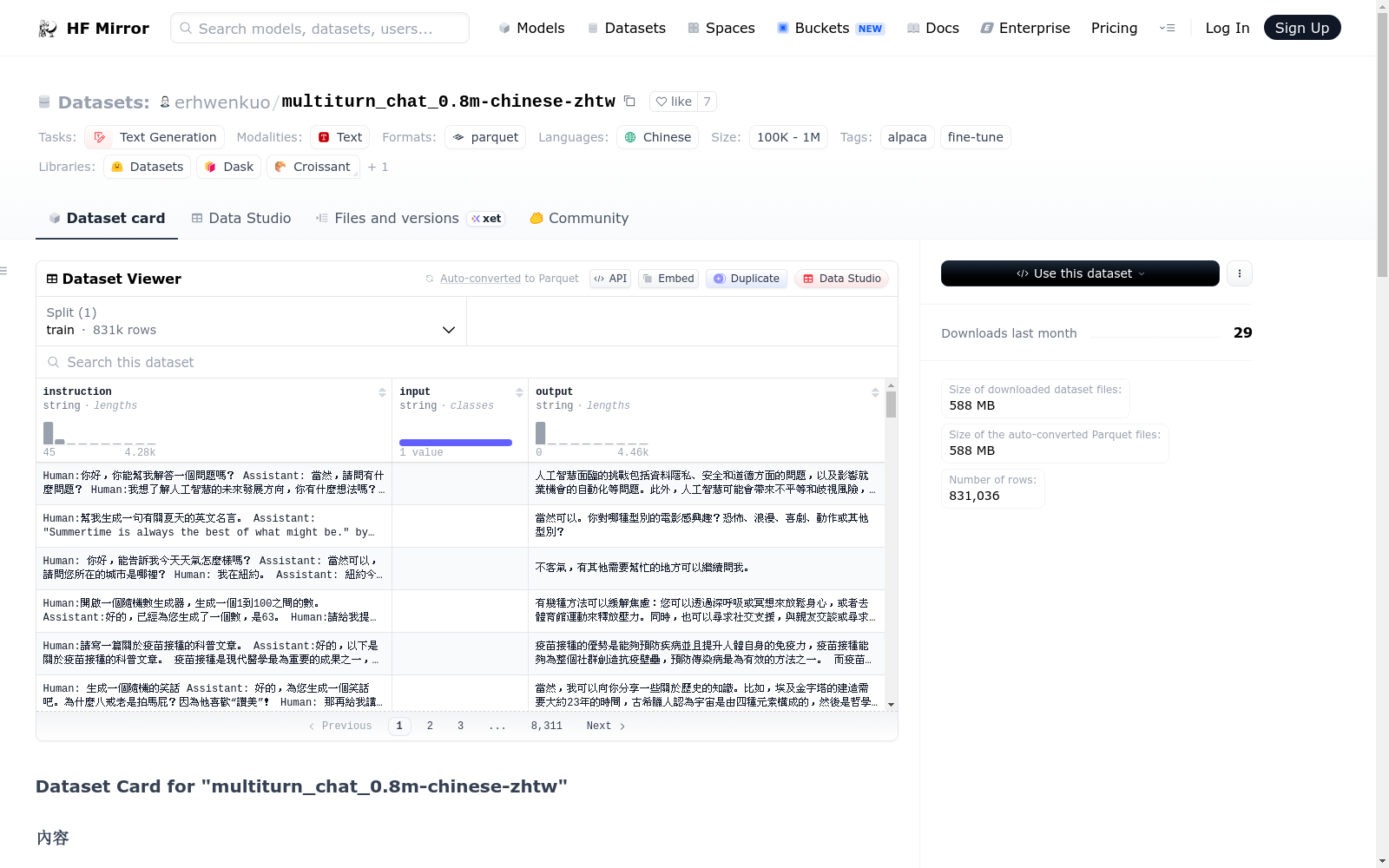Viewport: 1389px width, 868px height.
Task: Click the Log In link
Action: [1227, 28]
